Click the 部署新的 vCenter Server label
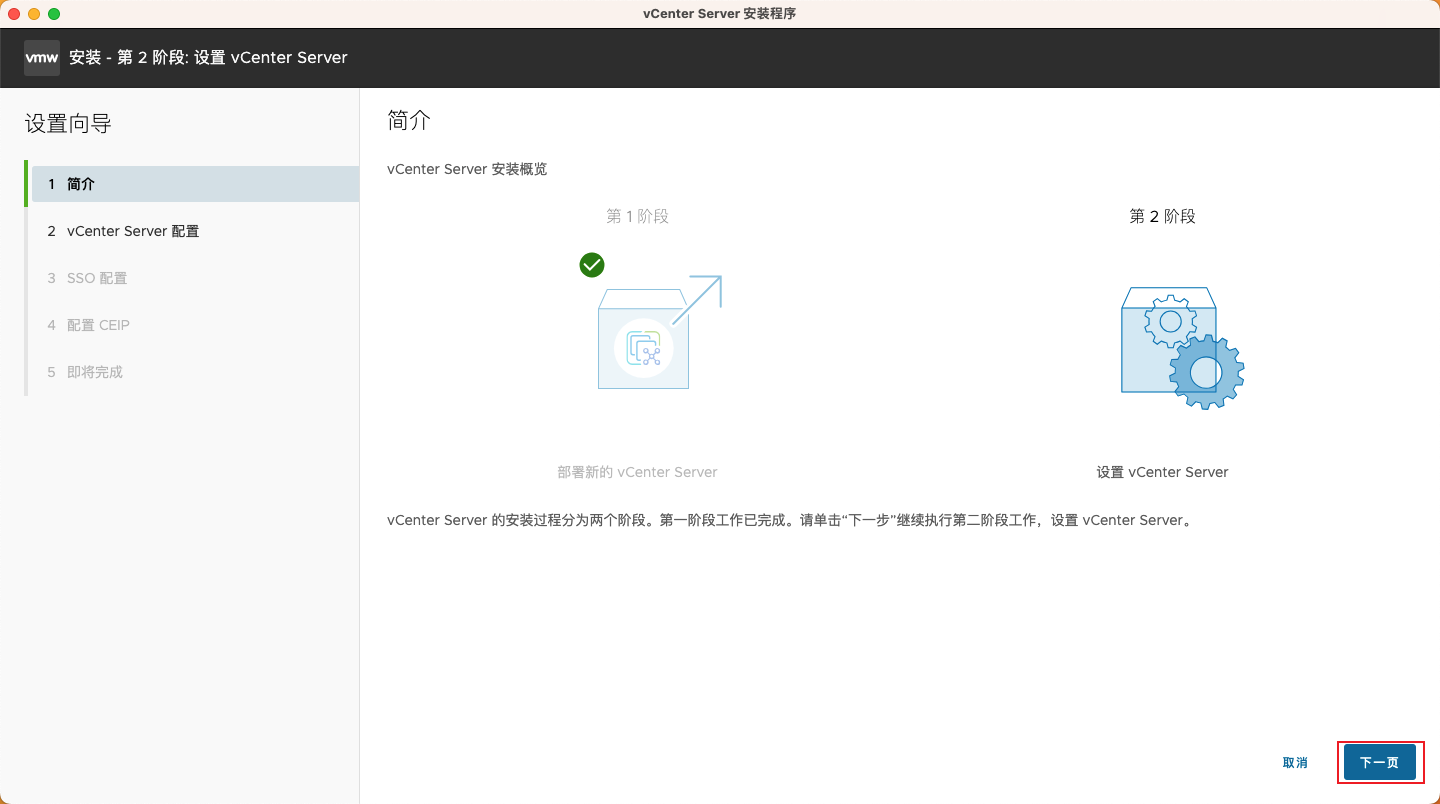The image size is (1440, 804). tap(637, 472)
